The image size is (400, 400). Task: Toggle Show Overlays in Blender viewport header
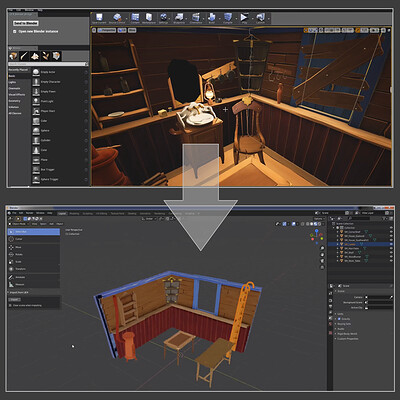pos(294,224)
